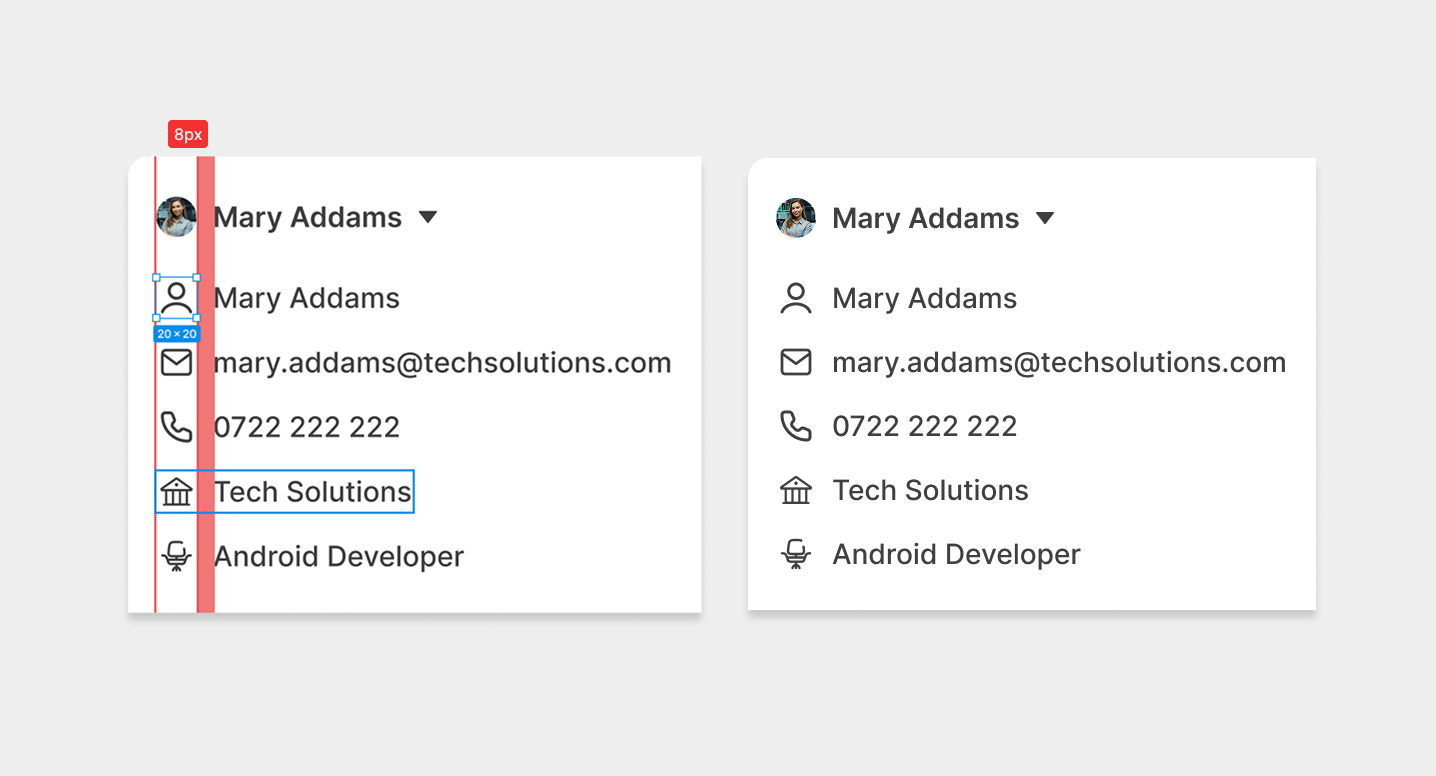Click the office chair icon in left card
This screenshot has width=1436, height=776.
(176, 556)
